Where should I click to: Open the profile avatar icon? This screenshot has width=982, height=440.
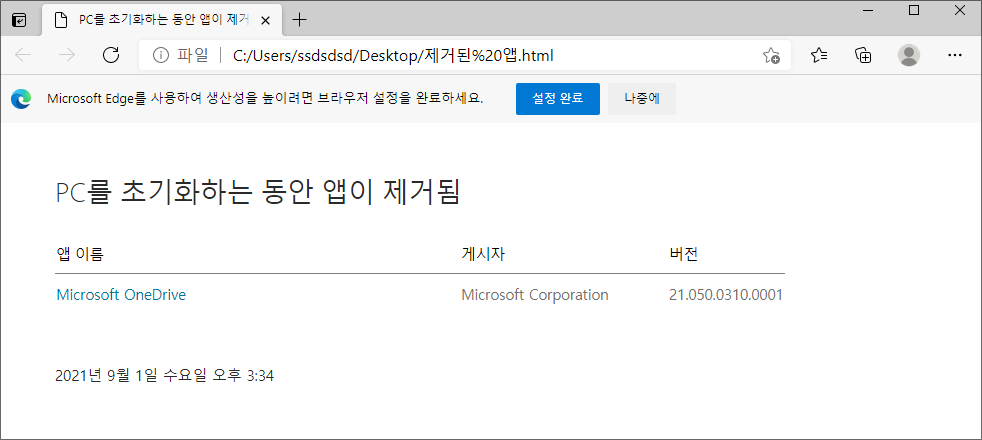pyautogui.click(x=909, y=55)
